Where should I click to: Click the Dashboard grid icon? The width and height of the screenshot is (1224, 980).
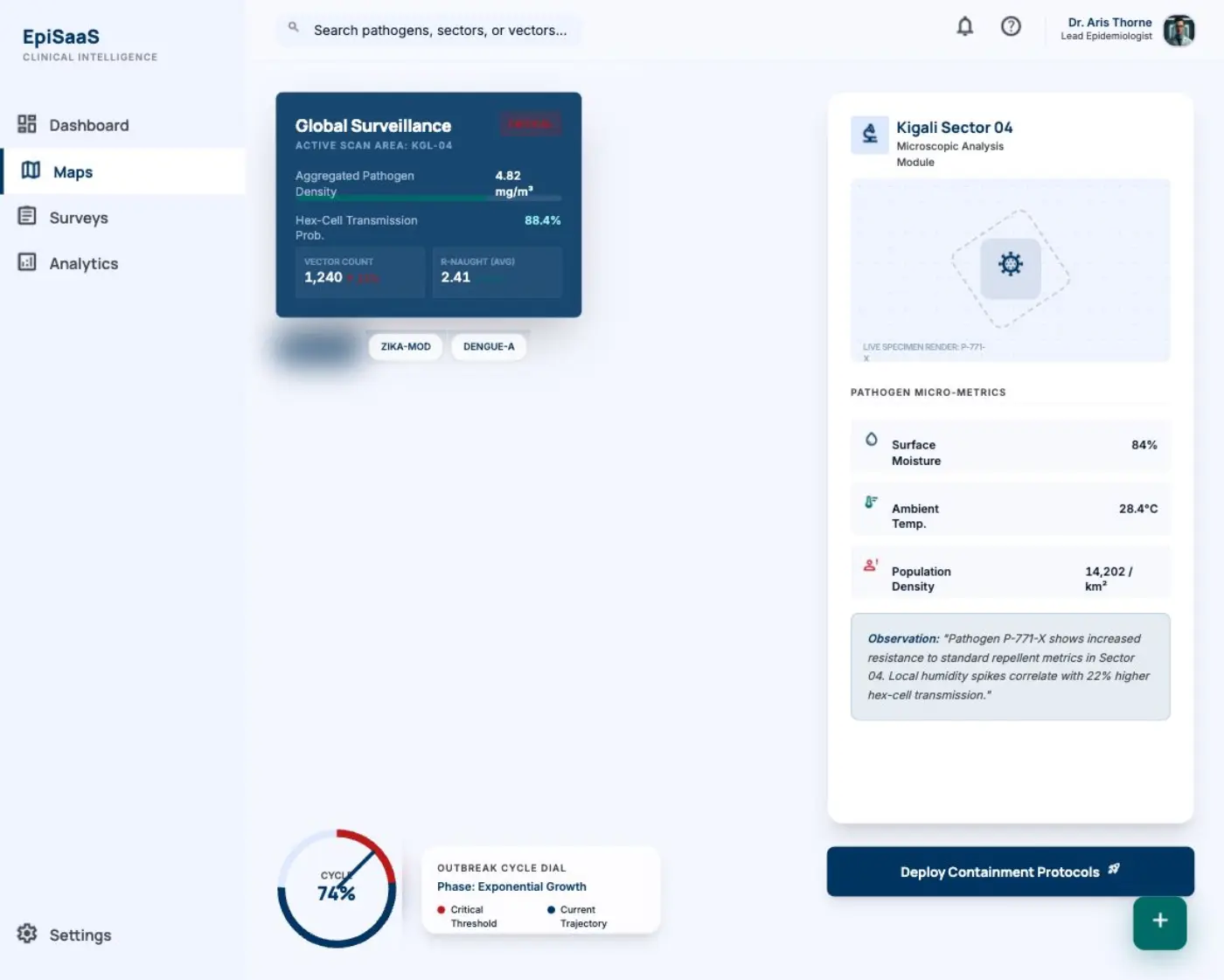click(x=27, y=124)
